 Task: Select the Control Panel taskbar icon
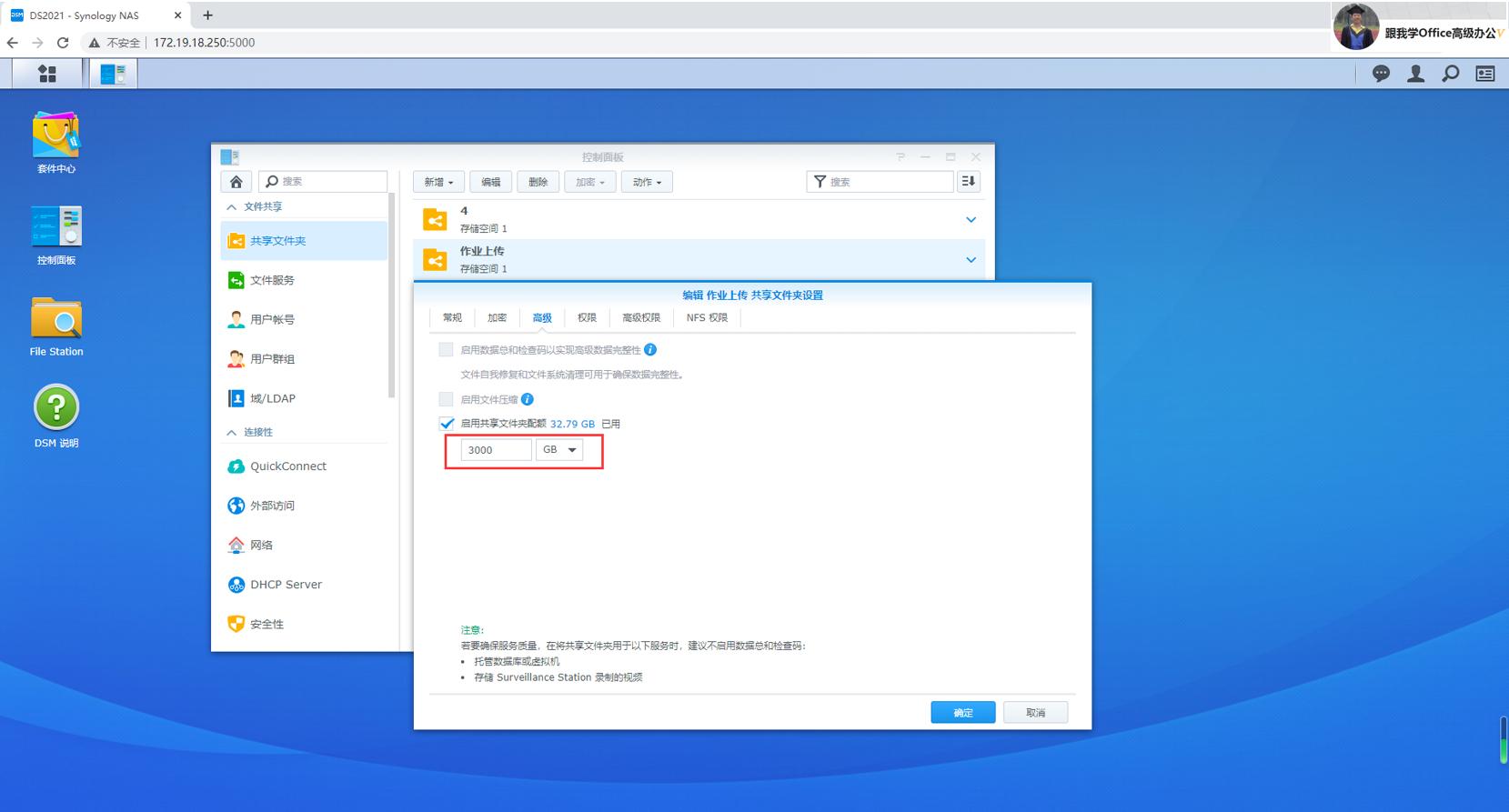point(114,74)
